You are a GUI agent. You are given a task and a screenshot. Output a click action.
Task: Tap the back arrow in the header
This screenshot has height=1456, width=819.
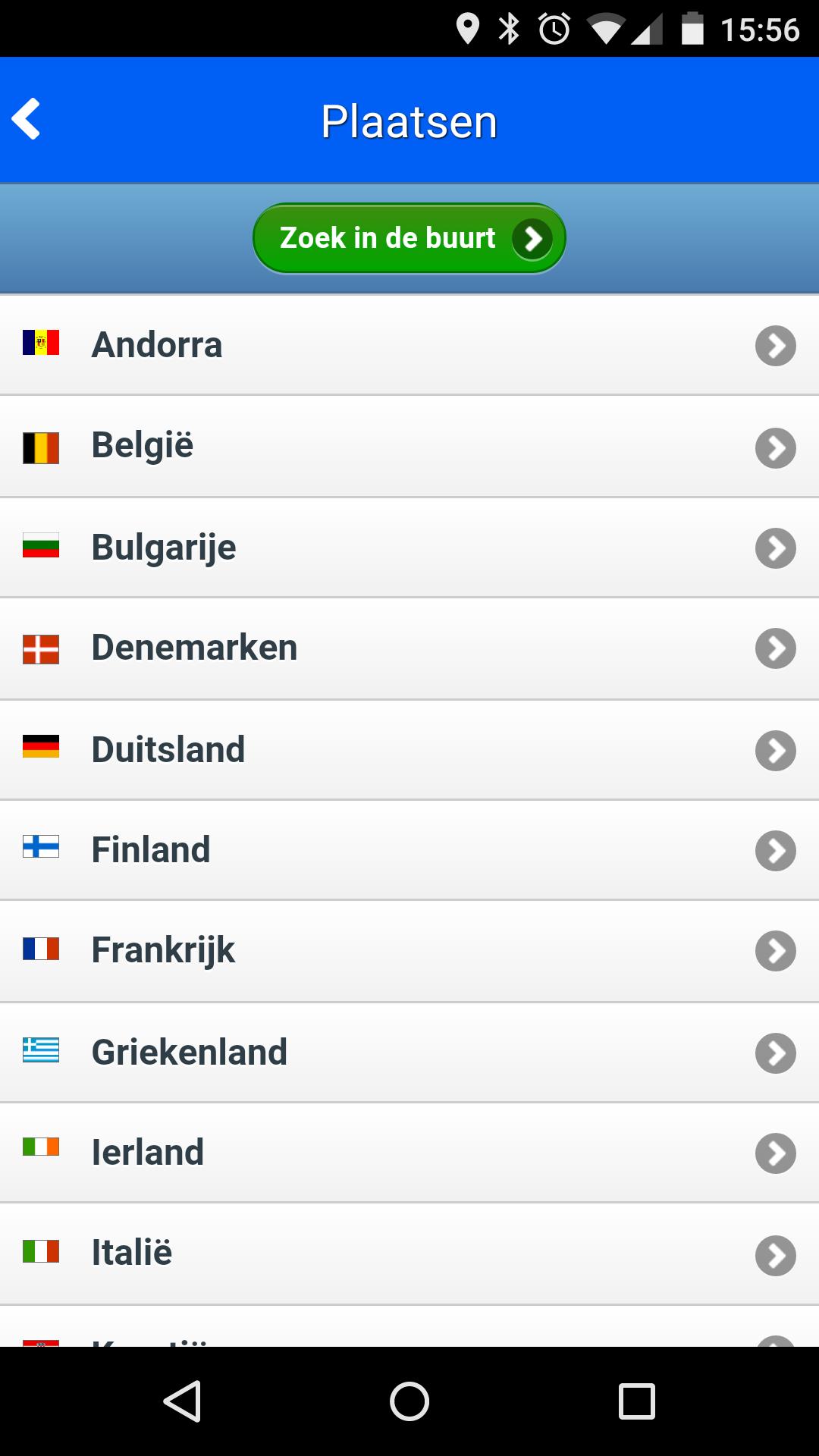(x=27, y=120)
